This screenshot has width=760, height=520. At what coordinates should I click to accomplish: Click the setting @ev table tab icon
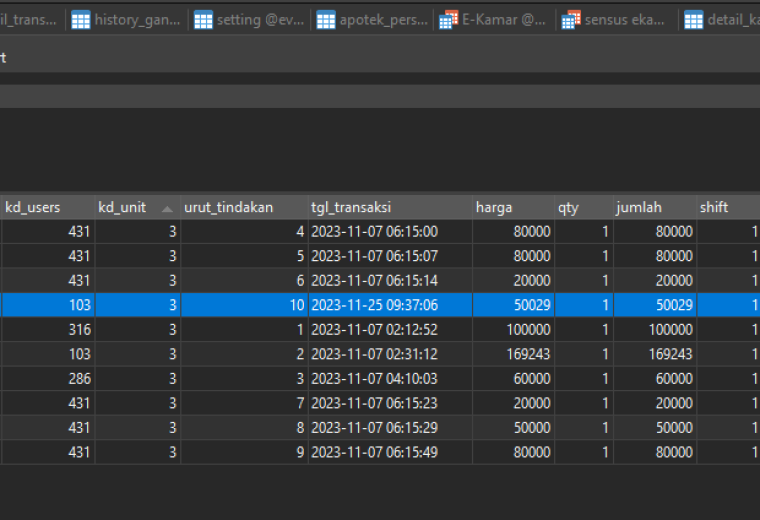pyautogui.click(x=203, y=20)
